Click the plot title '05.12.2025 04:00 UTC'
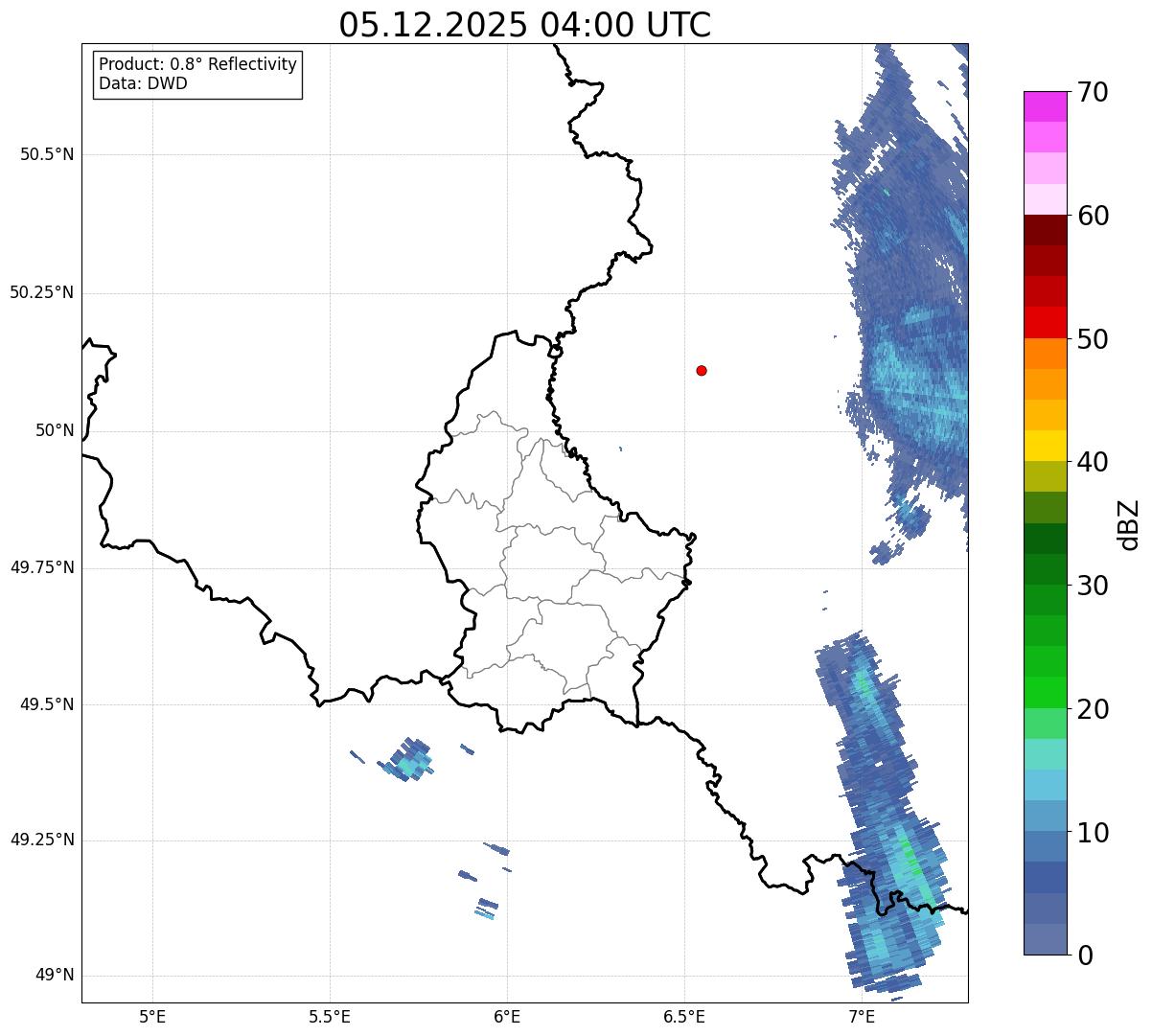Image resolution: width=1152 pixels, height=1036 pixels. 525,25
